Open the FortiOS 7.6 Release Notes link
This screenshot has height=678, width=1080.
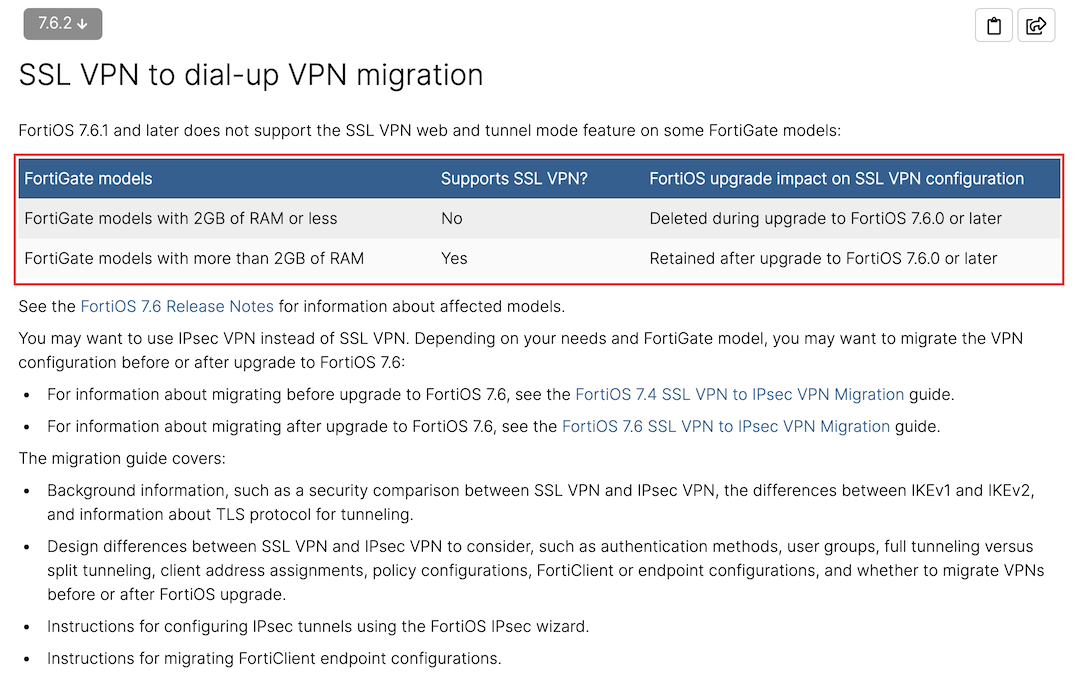[177, 307]
